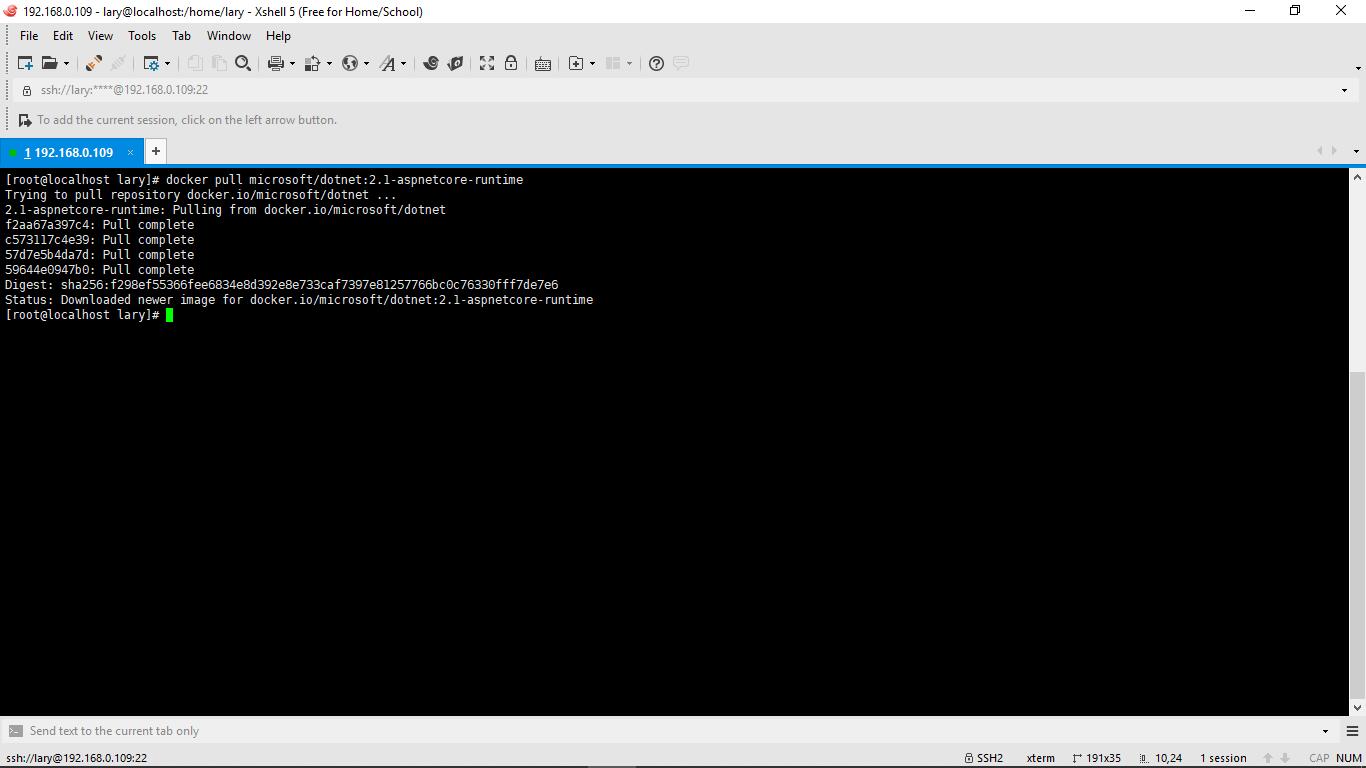Expand the Encoding globe dropdown arrow
Viewport: 1366px width, 768px height.
(366, 63)
